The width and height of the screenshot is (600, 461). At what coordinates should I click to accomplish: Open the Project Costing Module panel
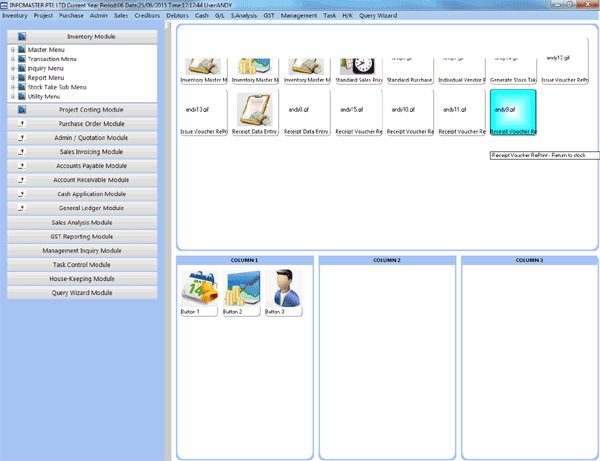(x=90, y=108)
